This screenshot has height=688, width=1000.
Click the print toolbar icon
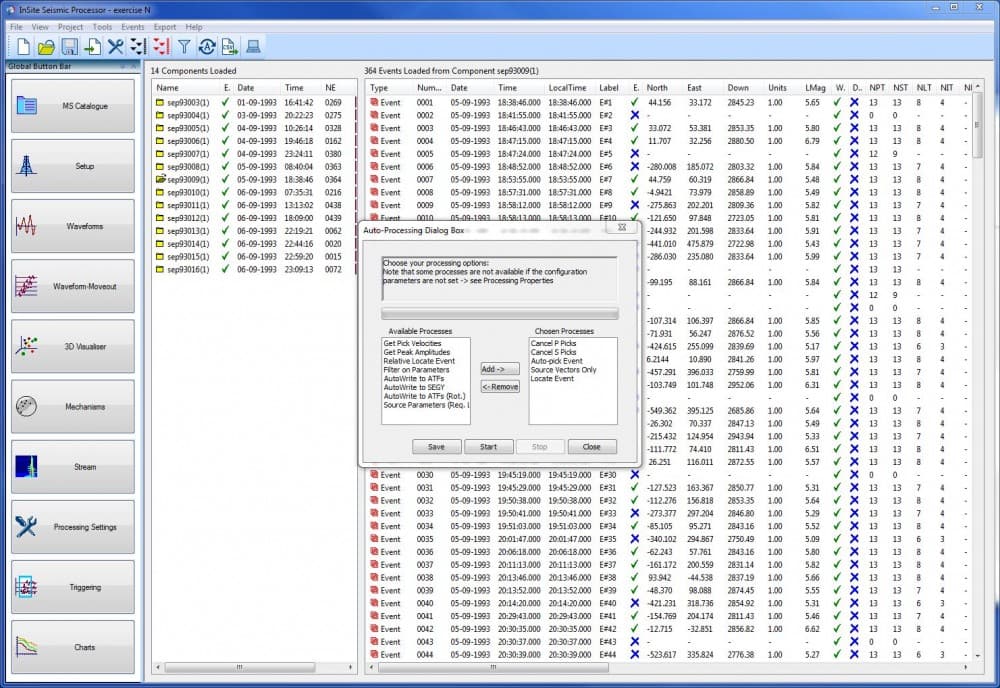(255, 46)
